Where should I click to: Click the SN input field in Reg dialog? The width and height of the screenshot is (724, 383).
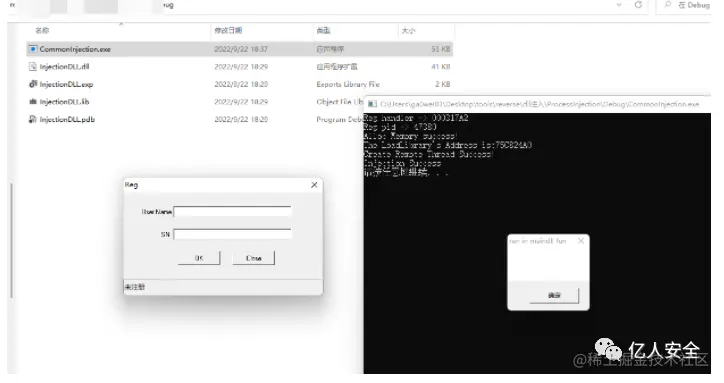(232, 234)
